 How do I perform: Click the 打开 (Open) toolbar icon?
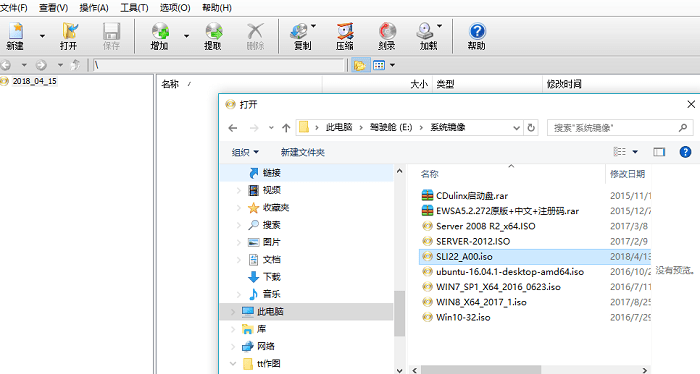point(69,36)
